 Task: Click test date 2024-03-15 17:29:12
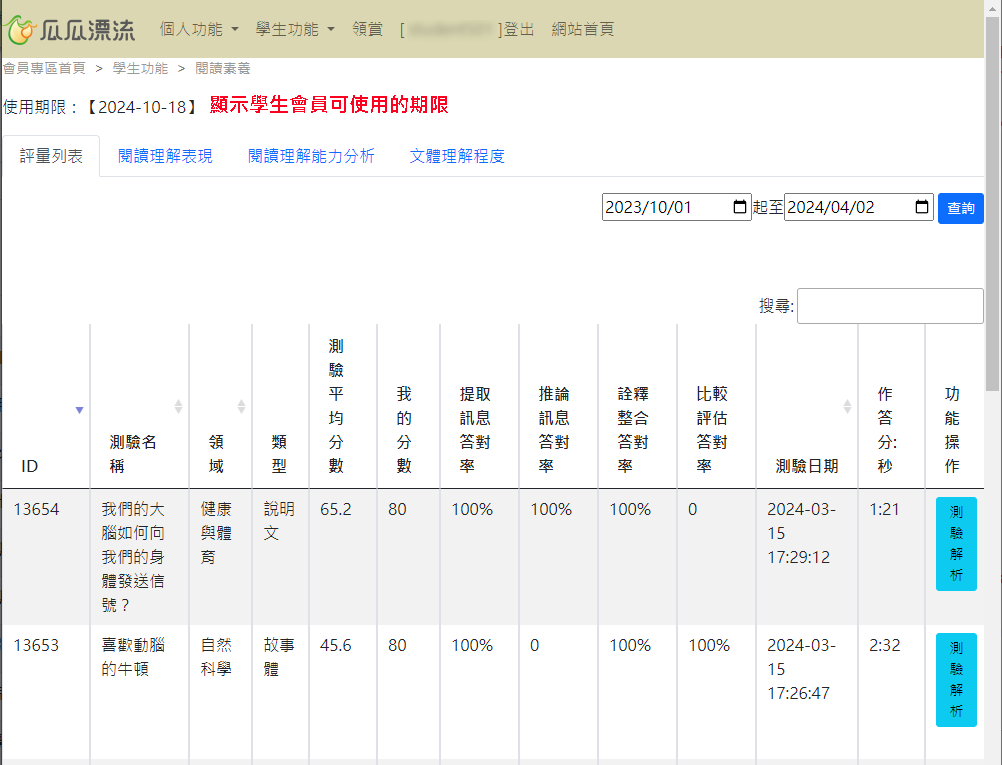pyautogui.click(x=801, y=533)
